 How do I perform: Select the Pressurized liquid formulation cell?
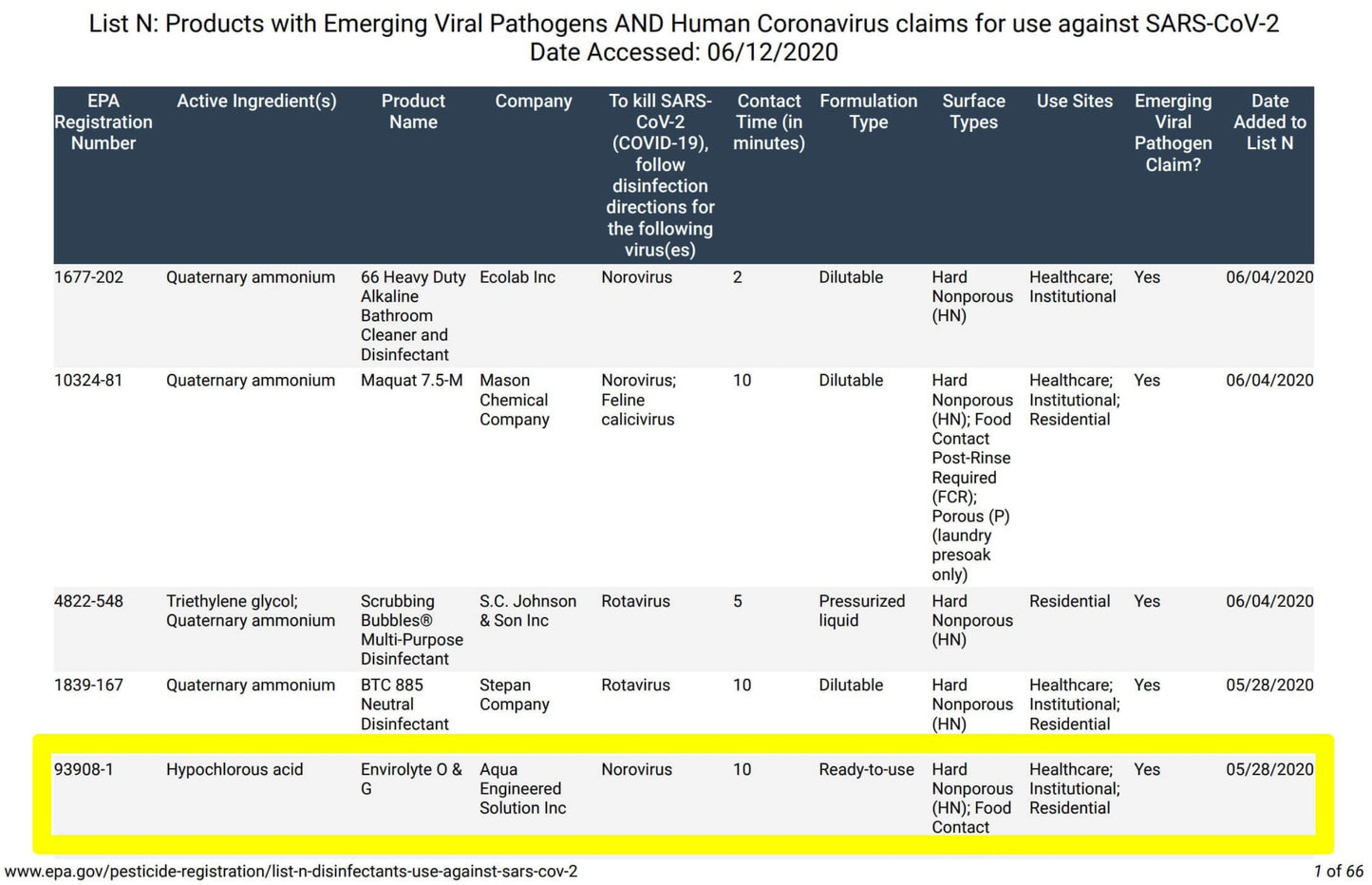pyautogui.click(x=861, y=611)
